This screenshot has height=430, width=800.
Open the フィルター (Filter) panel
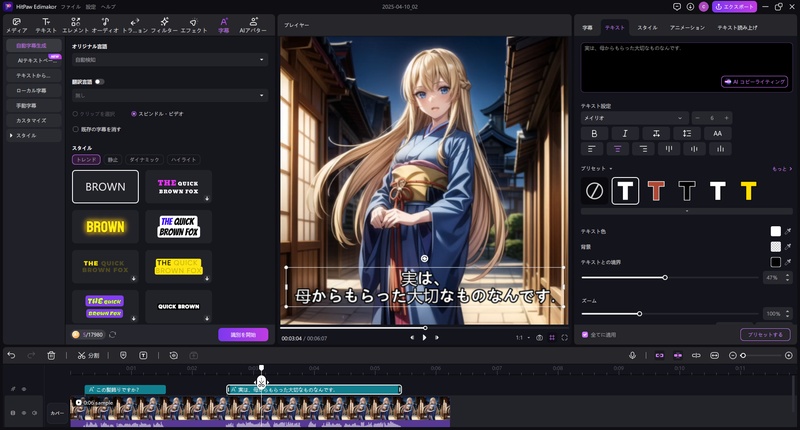164,25
